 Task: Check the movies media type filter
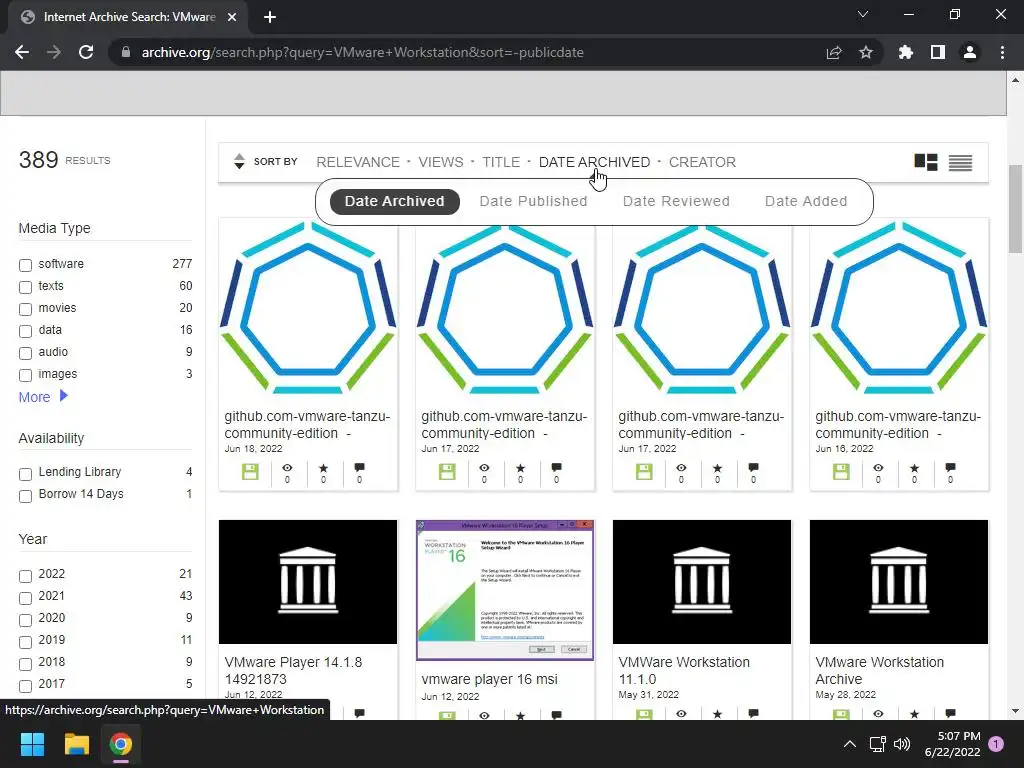[x=25, y=309]
